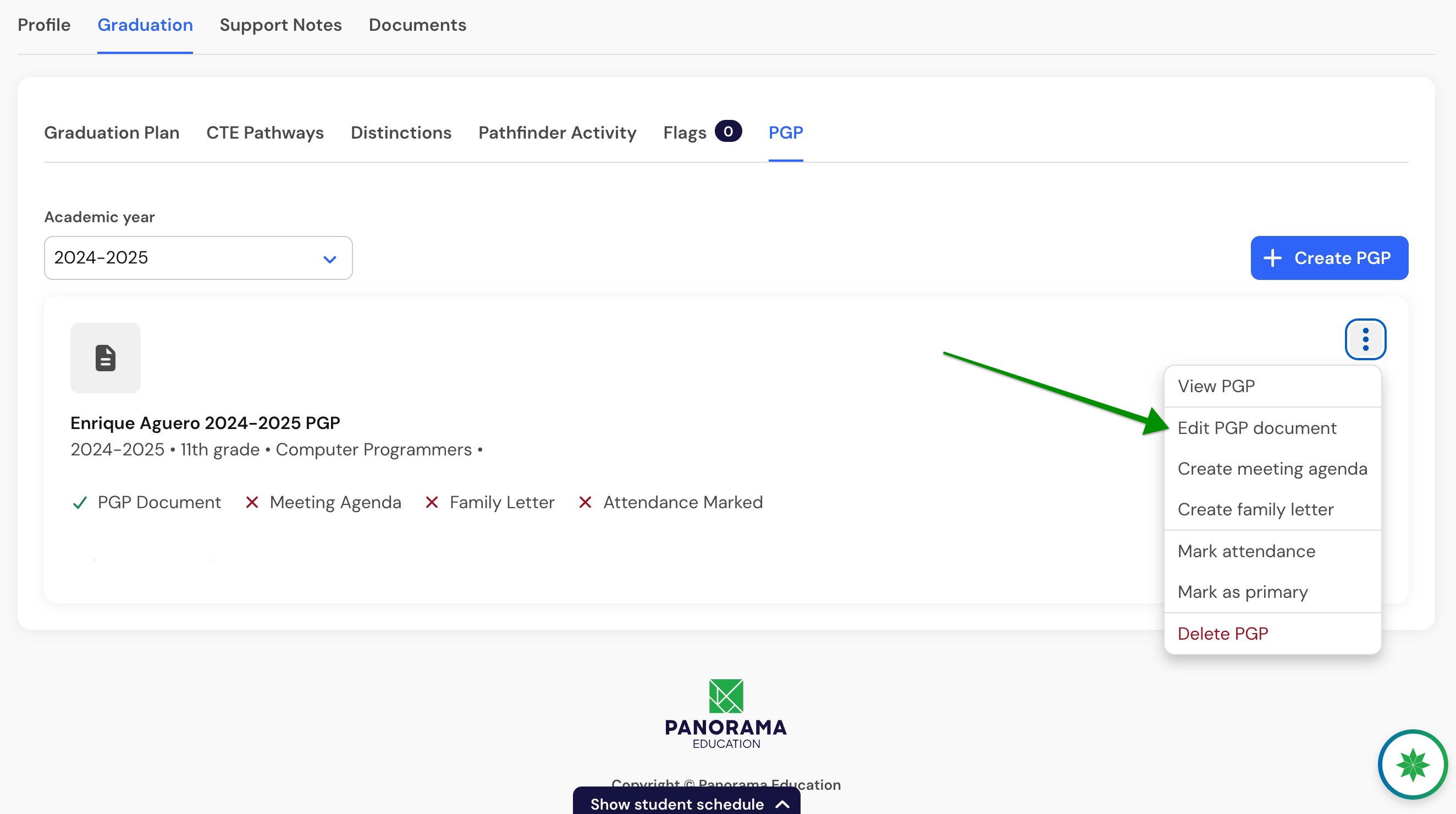Choose Create family letter menu item
Image resolution: width=1456 pixels, height=814 pixels.
tap(1272, 509)
